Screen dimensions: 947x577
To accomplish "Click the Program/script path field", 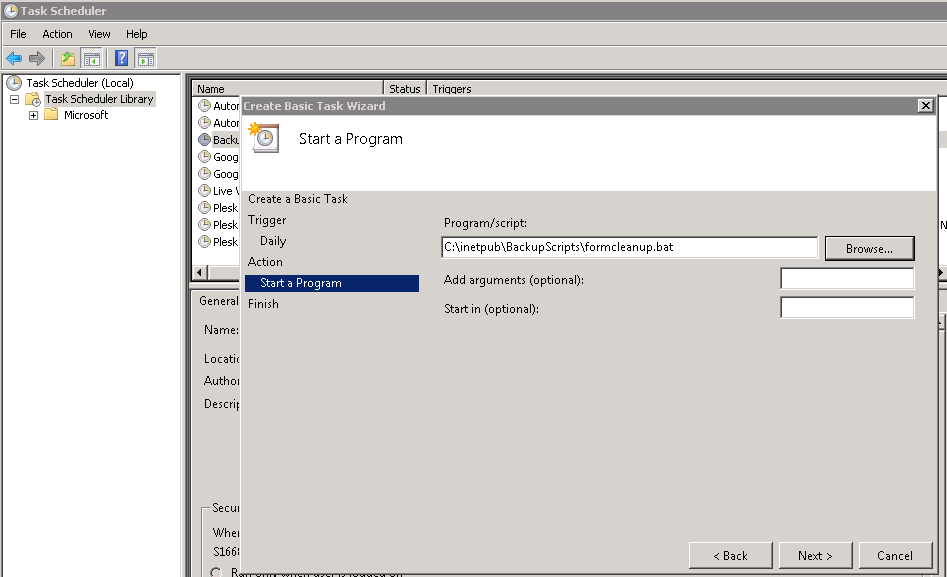I will (629, 247).
